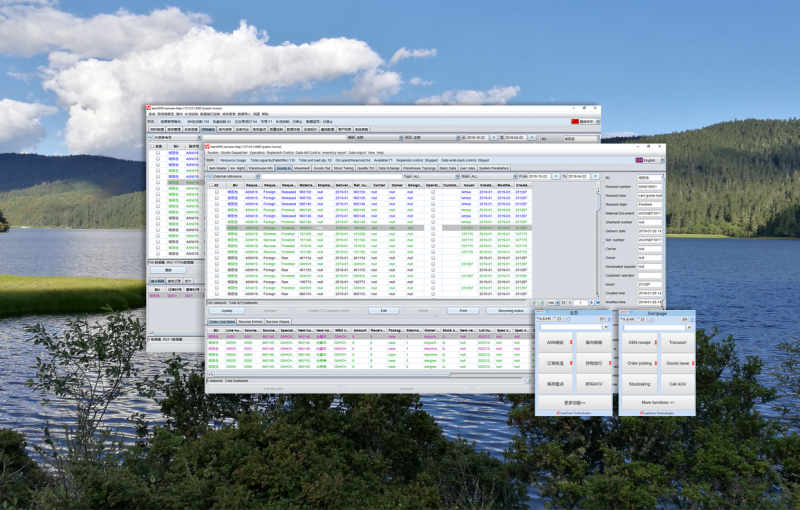Go to next page arrow icon

[x=591, y=302]
